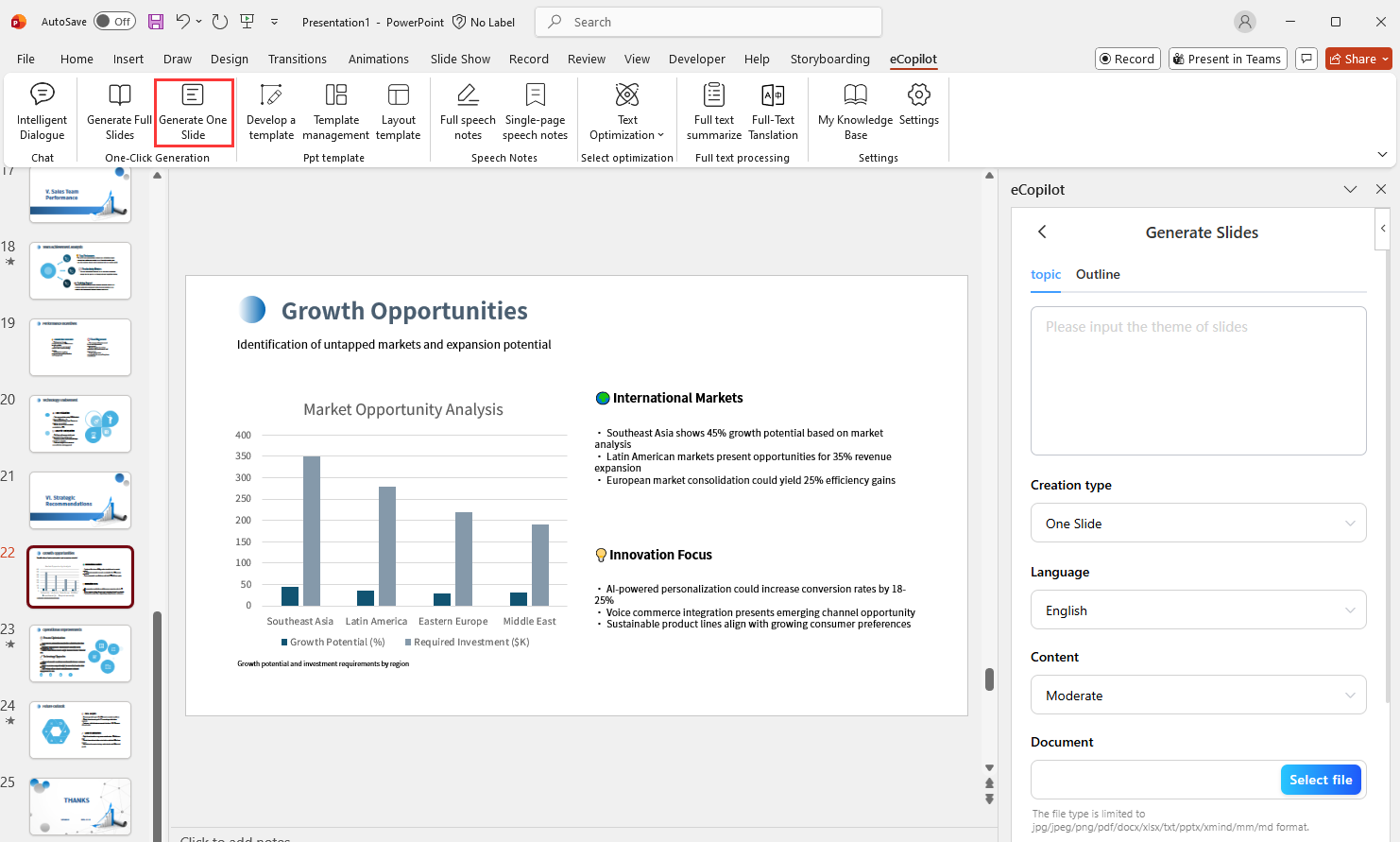The width and height of the screenshot is (1400, 842).
Task: Click Present in Teams
Action: click(x=1227, y=58)
